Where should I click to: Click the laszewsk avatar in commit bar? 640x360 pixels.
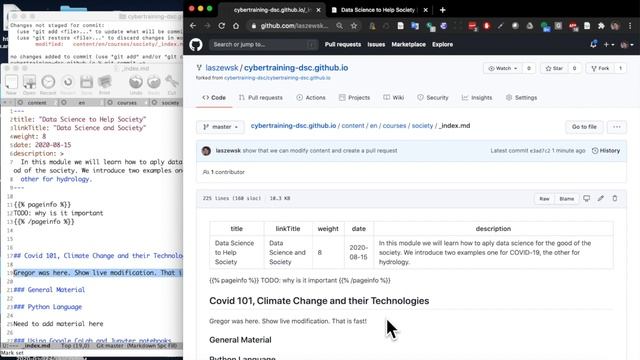click(206, 151)
